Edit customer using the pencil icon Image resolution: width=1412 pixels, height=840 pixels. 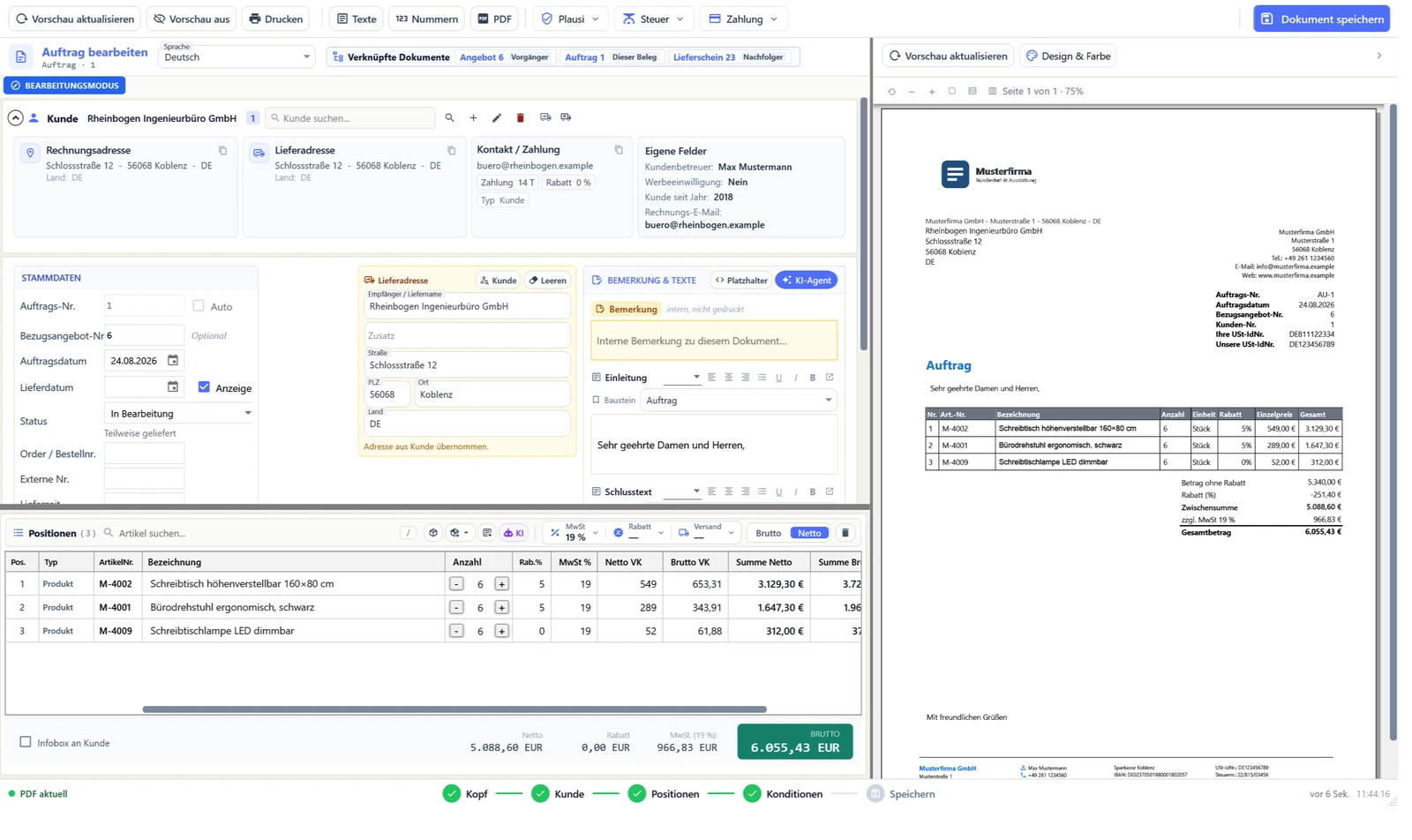coord(497,117)
